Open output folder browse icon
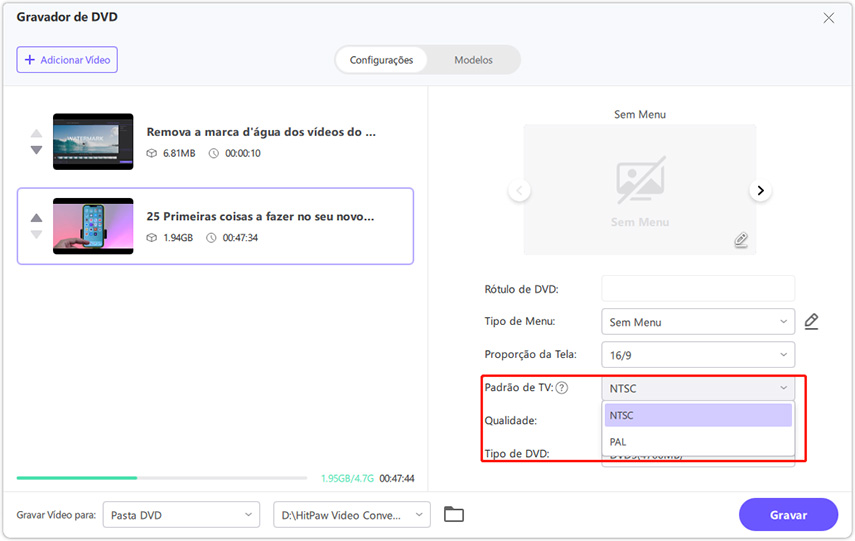This screenshot has height=541, width=855. point(454,515)
